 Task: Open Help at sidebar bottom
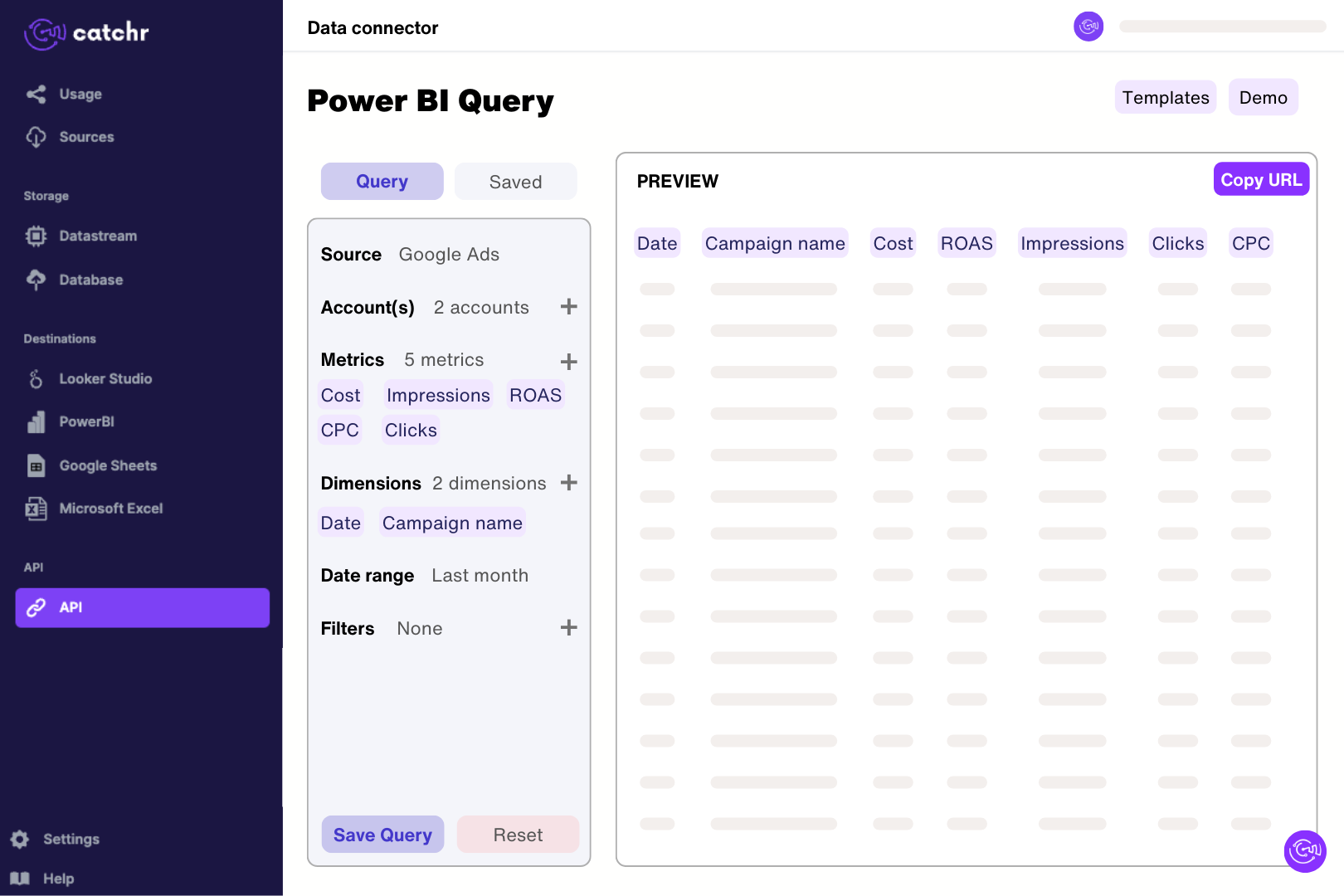(58, 878)
